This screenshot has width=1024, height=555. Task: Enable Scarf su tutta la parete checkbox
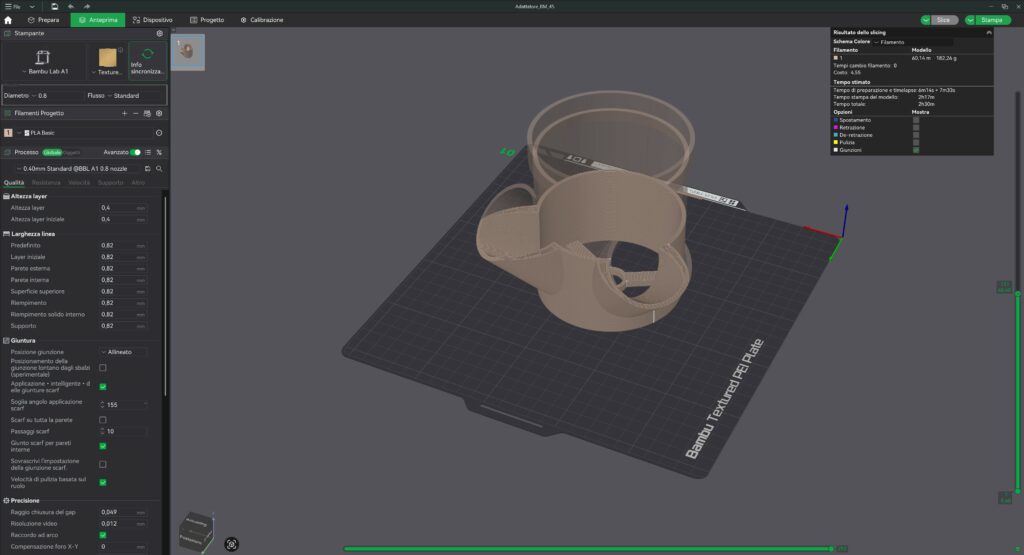coord(103,420)
